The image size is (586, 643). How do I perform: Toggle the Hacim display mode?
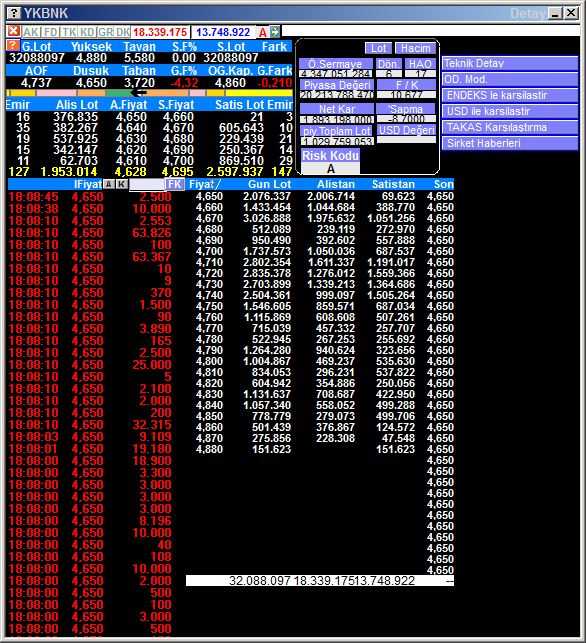click(x=415, y=48)
